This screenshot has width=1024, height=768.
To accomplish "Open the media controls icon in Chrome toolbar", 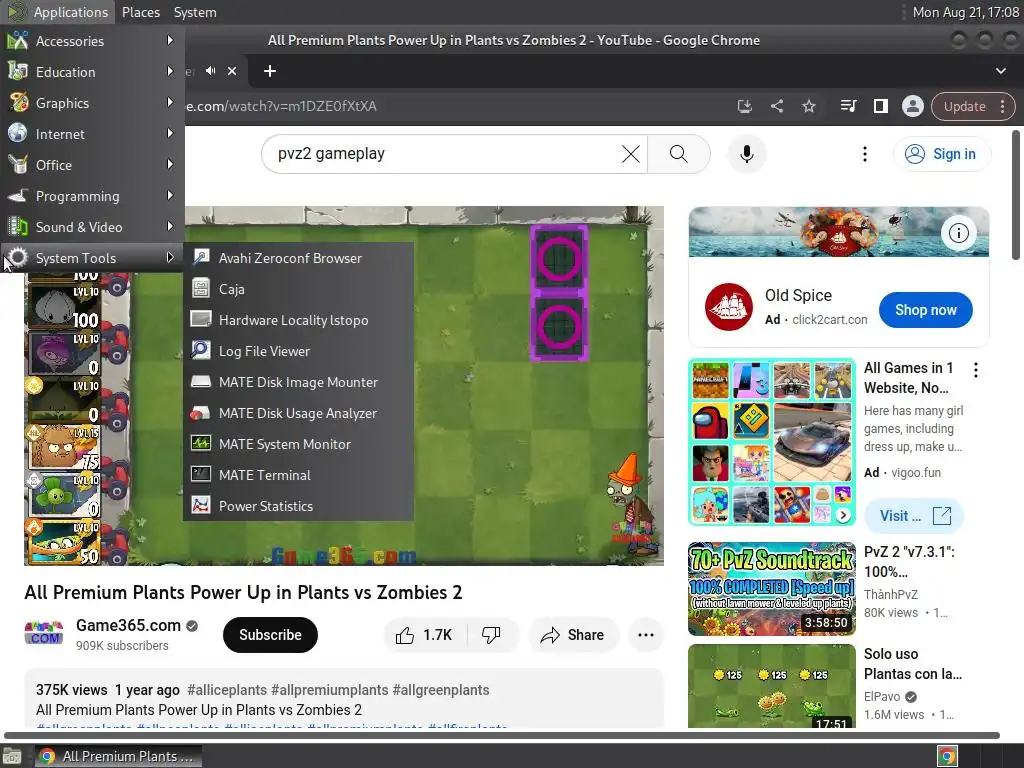I will 848,106.
